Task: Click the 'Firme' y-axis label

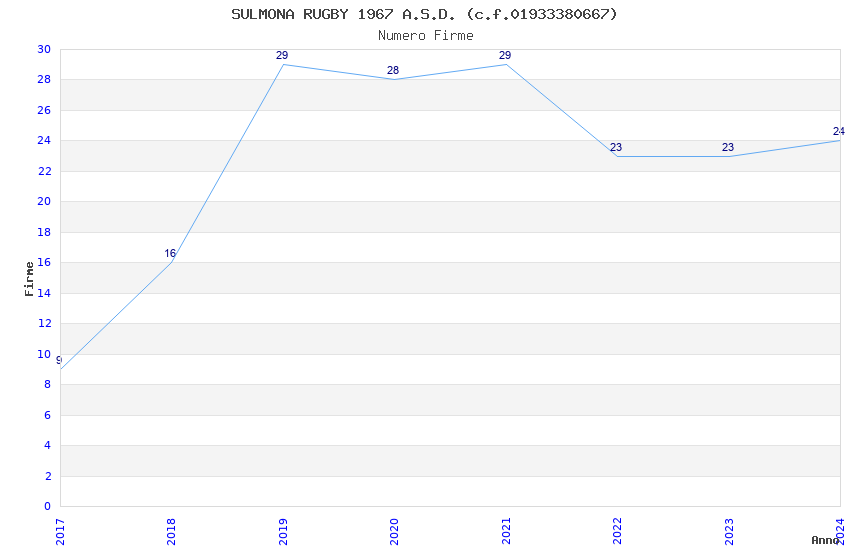Action: 29,279
